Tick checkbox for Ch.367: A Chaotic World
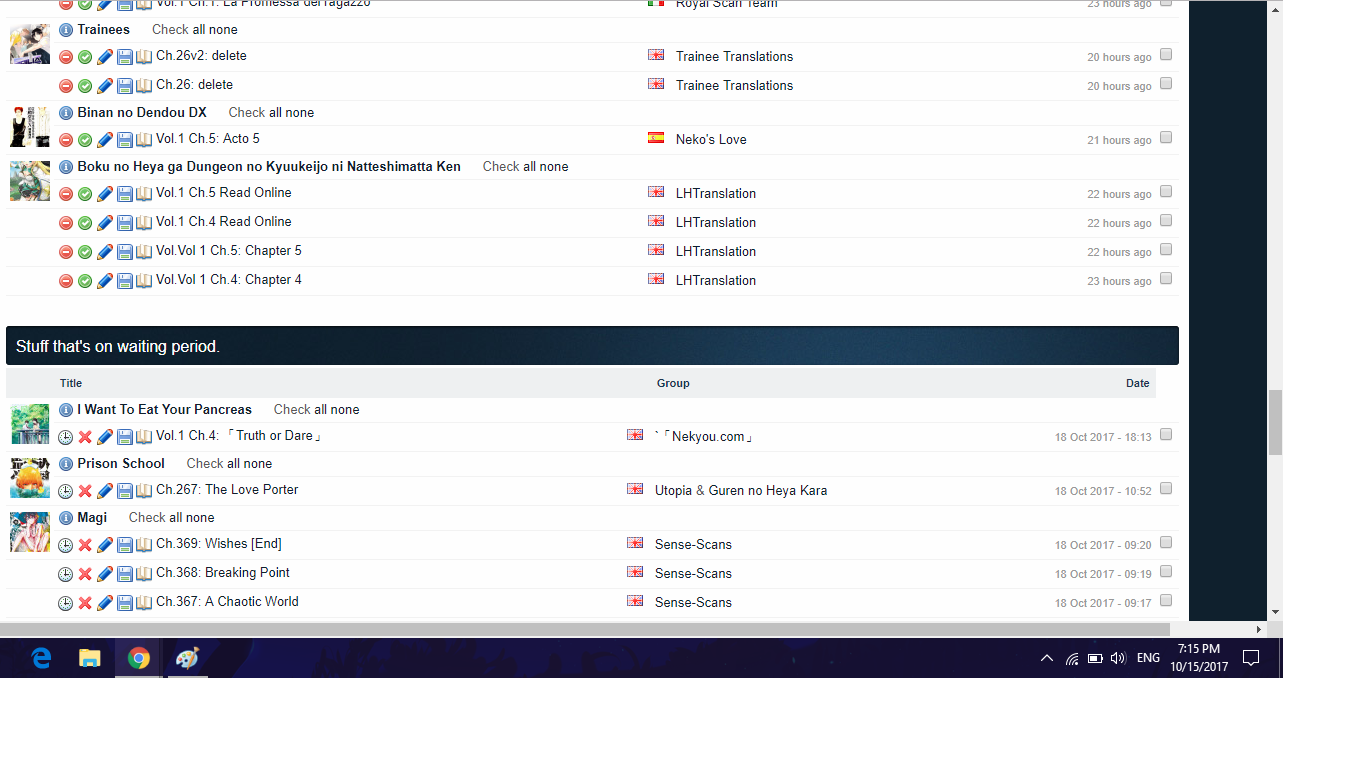The height and width of the screenshot is (768, 1366). [1166, 601]
